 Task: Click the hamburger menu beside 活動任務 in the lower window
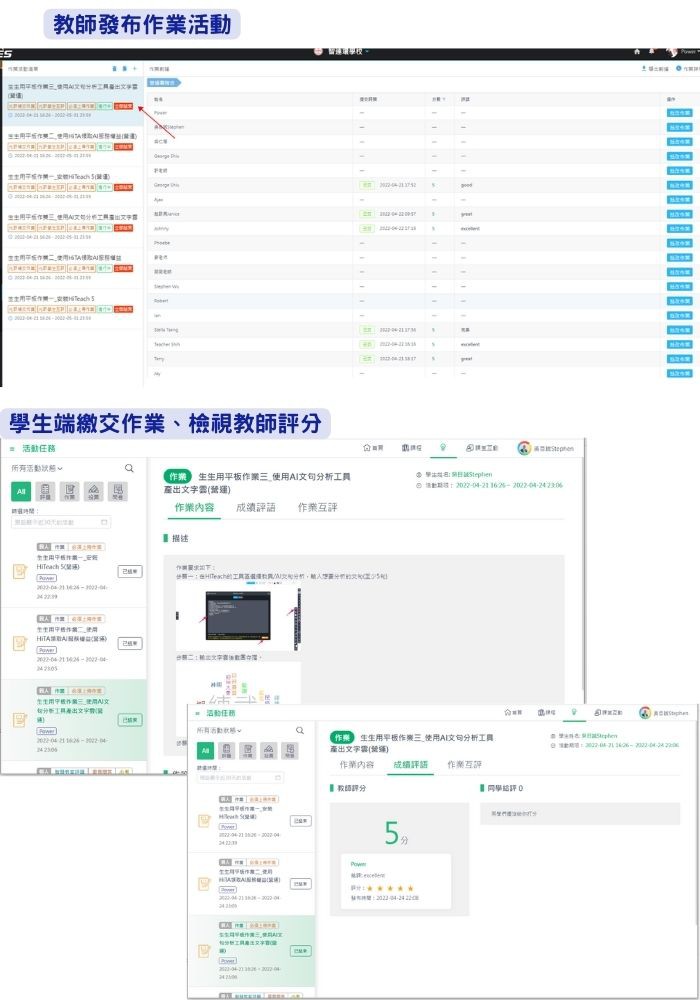tap(196, 713)
